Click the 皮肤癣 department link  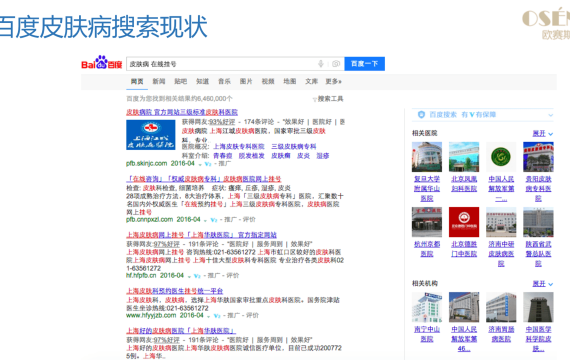pyautogui.click(x=281, y=156)
